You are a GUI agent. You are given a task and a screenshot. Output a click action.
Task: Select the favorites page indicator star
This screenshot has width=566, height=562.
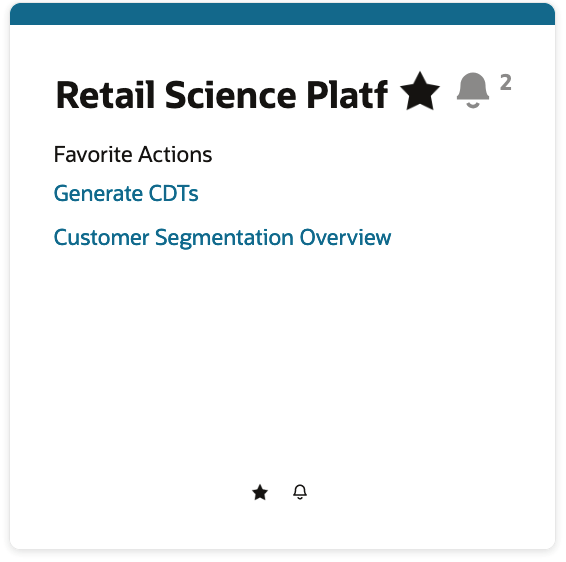pyautogui.click(x=260, y=492)
